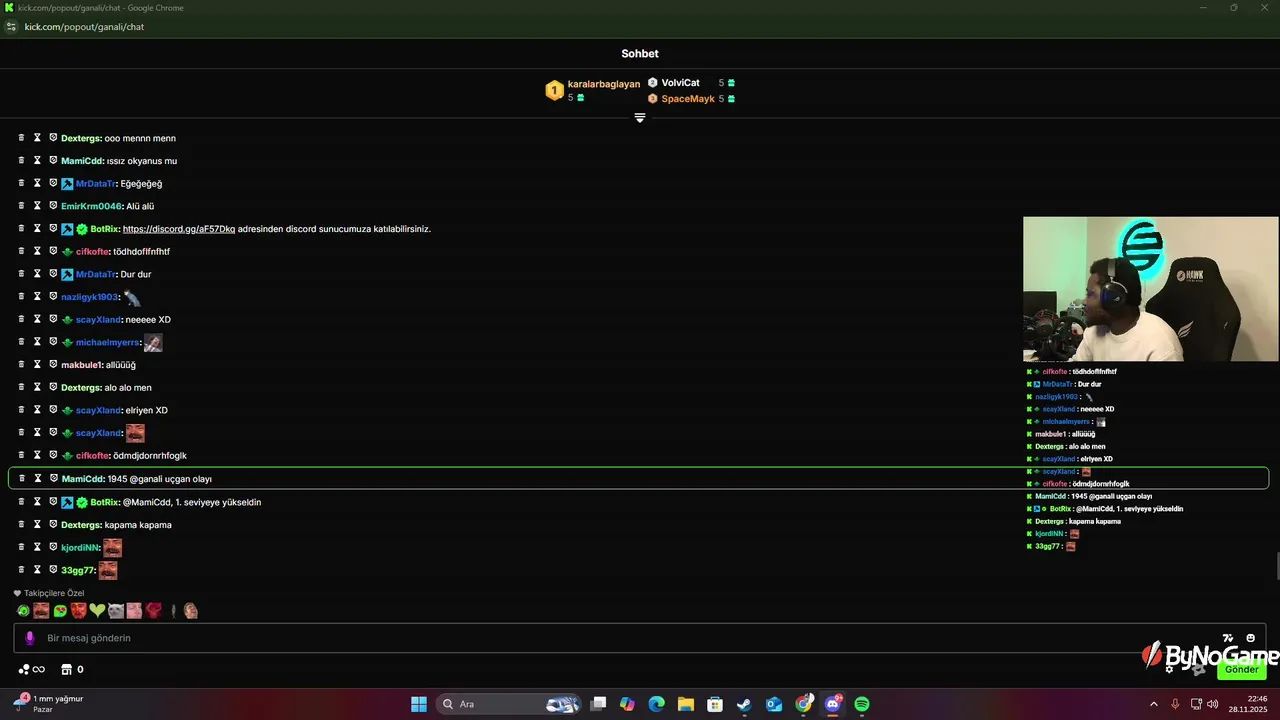Ban cifkofte from the "tödhdoflfnfhtf" row

tap(53, 251)
